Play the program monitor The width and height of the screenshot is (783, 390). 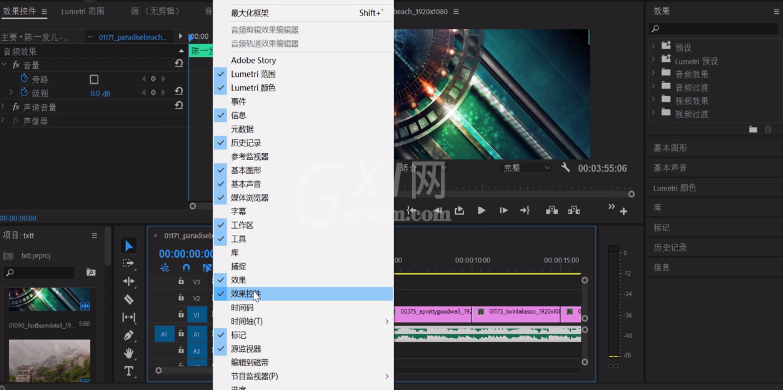[481, 211]
